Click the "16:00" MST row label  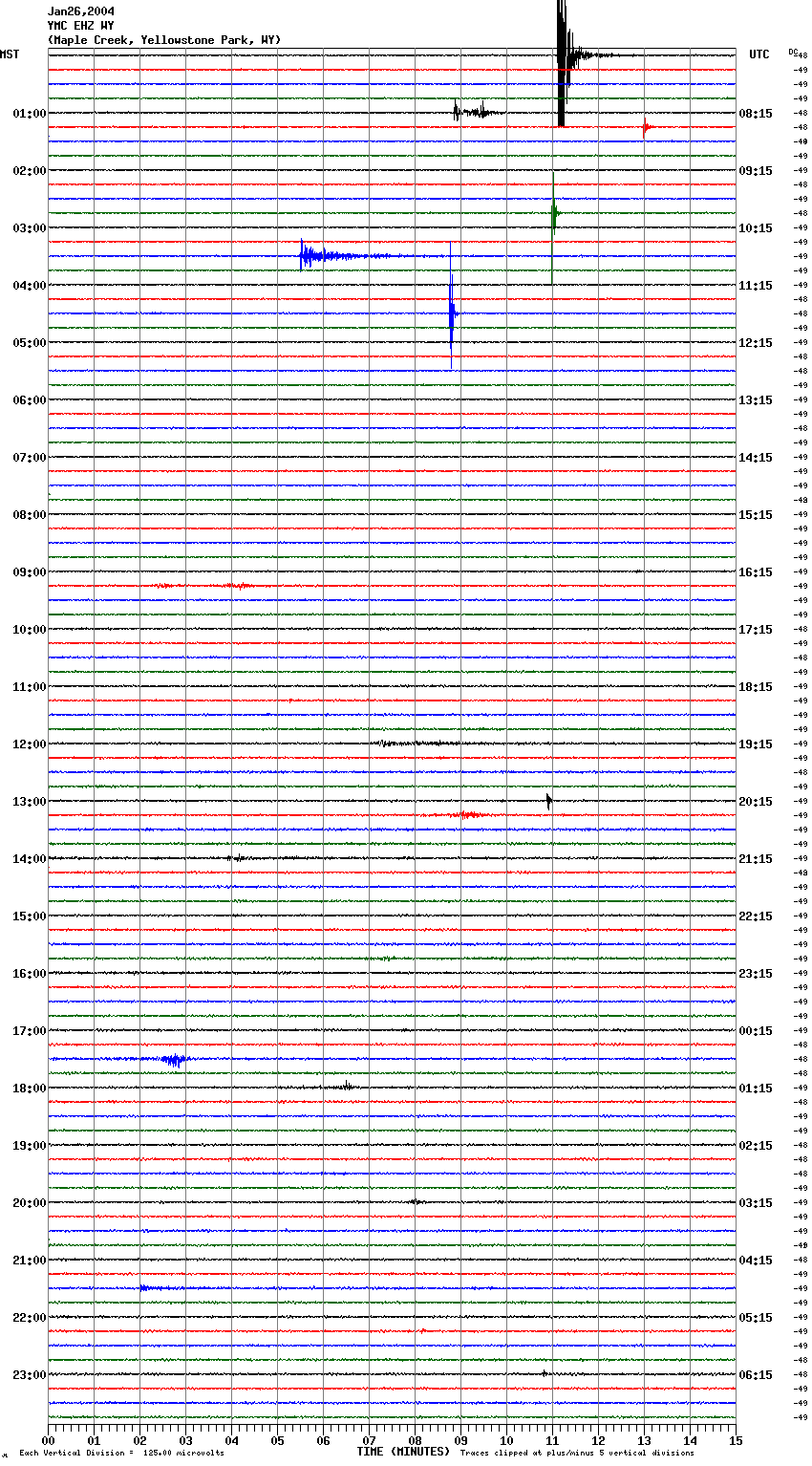click(30, 974)
